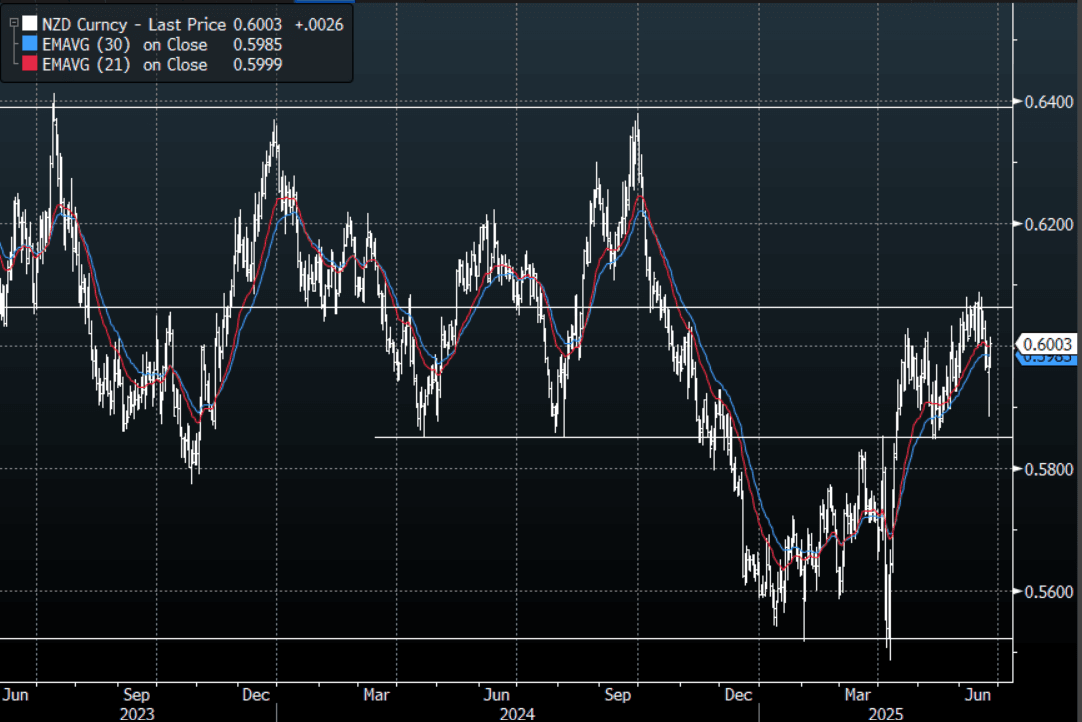The width and height of the screenshot is (1082, 722).
Task: Click the 2024 year label on time axis
Action: (516, 713)
